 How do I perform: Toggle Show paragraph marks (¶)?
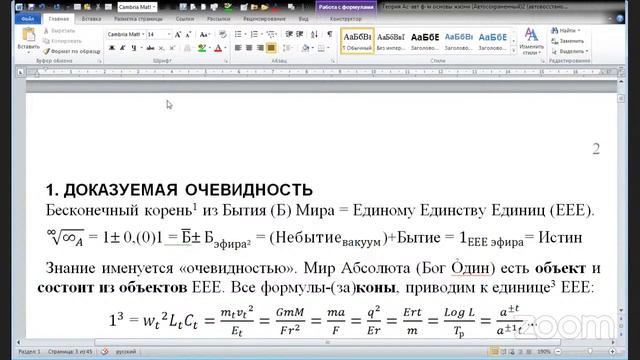point(330,34)
